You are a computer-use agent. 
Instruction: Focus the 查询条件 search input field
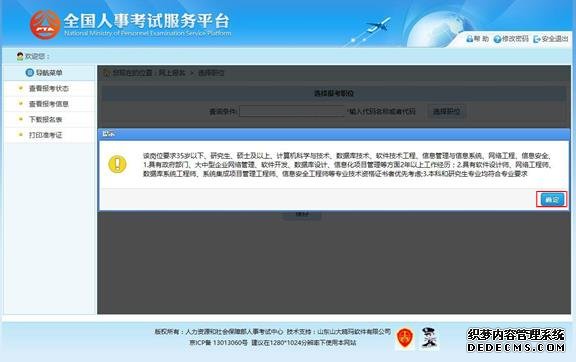[292, 111]
